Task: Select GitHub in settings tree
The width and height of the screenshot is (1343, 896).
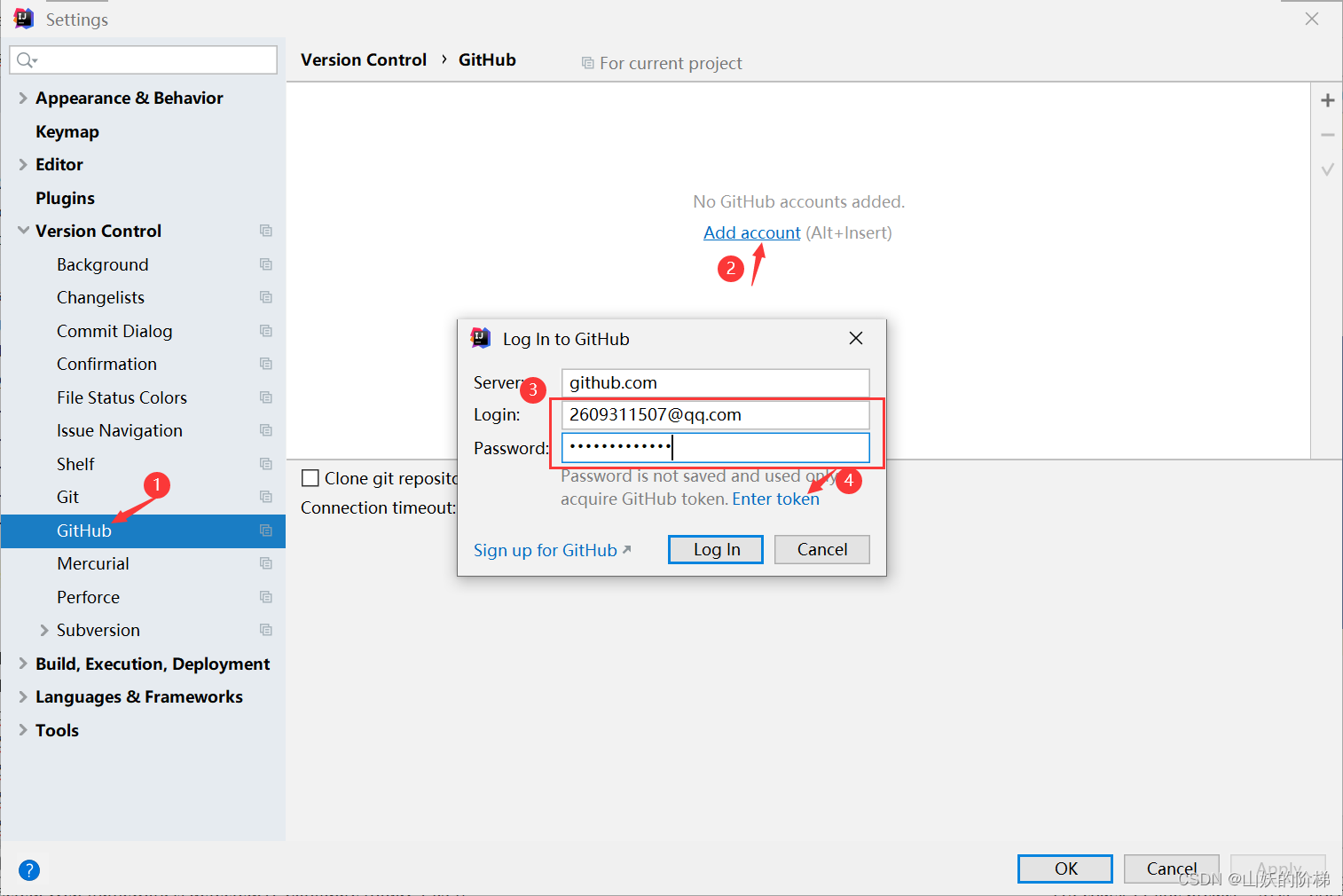Action: tap(84, 531)
